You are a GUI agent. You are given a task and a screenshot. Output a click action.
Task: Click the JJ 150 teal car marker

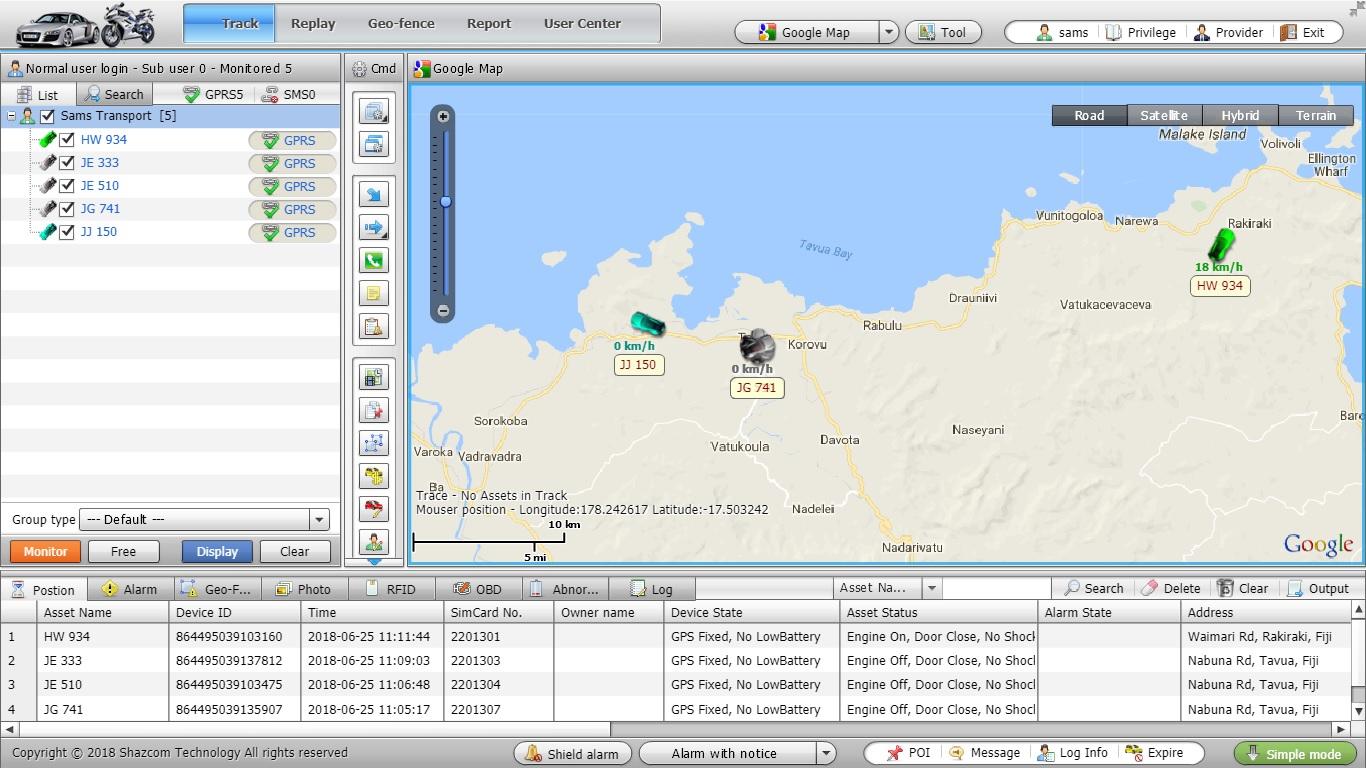click(x=647, y=324)
